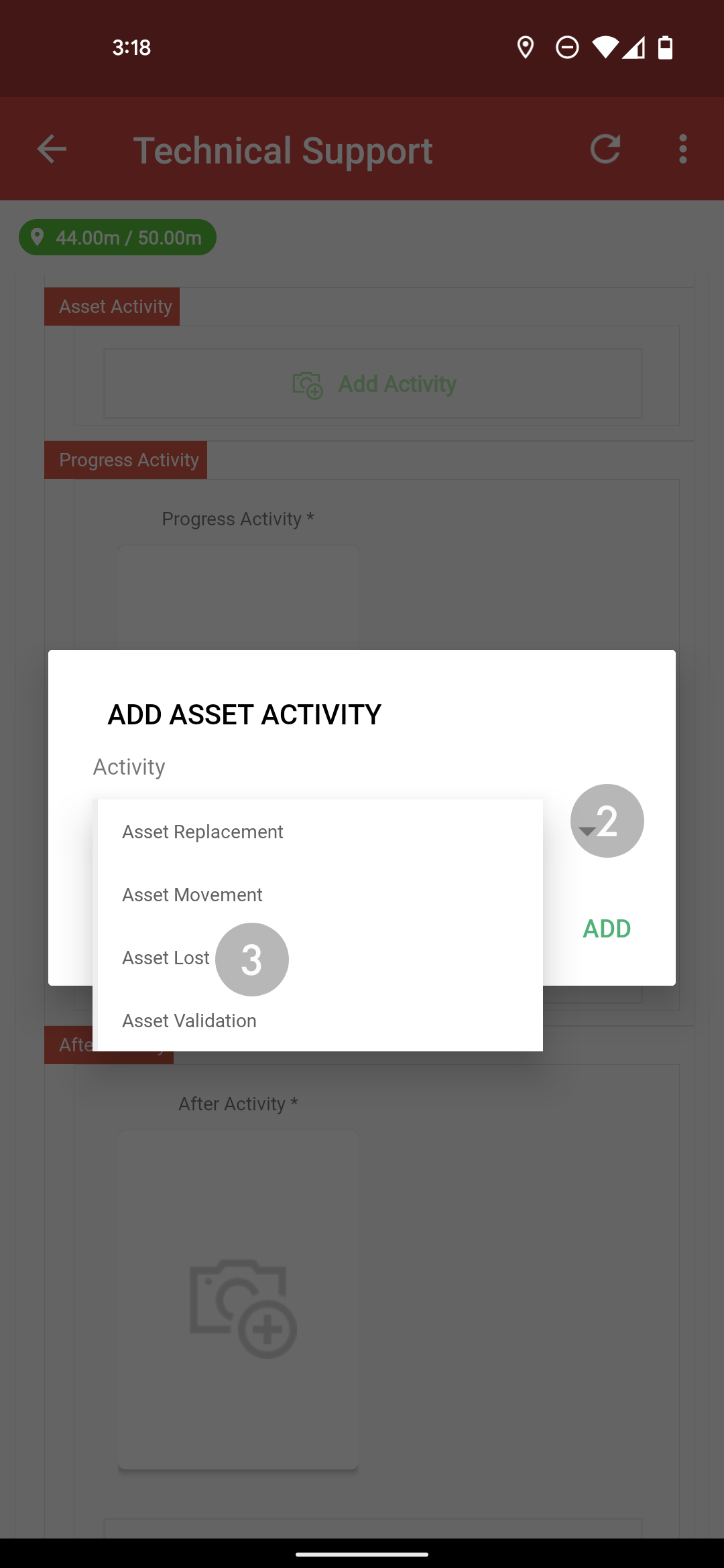Viewport: 724px width, 1568px height.
Task: Open the three-dot overflow menu
Action: 682,149
